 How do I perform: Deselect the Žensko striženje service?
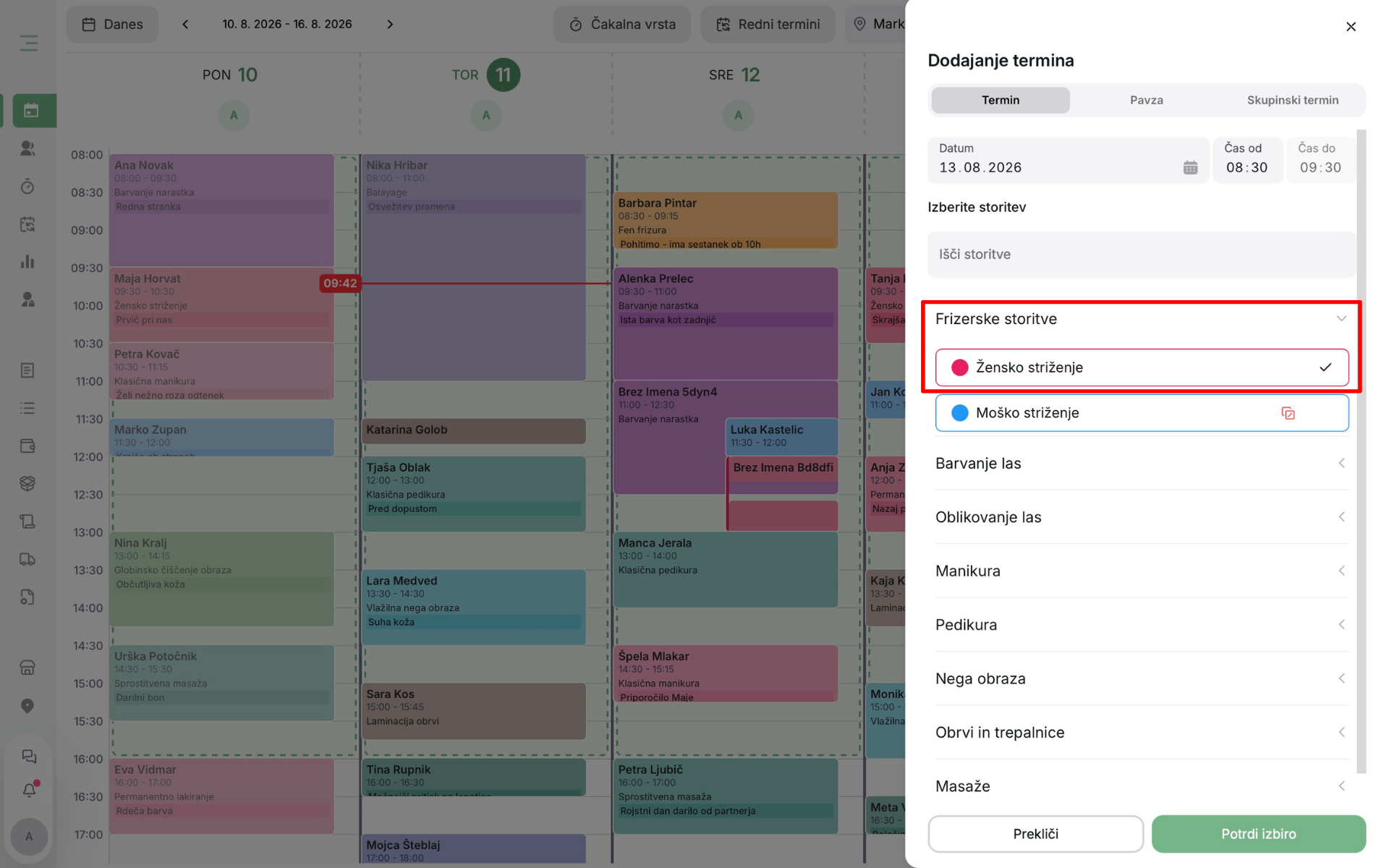click(x=1142, y=367)
